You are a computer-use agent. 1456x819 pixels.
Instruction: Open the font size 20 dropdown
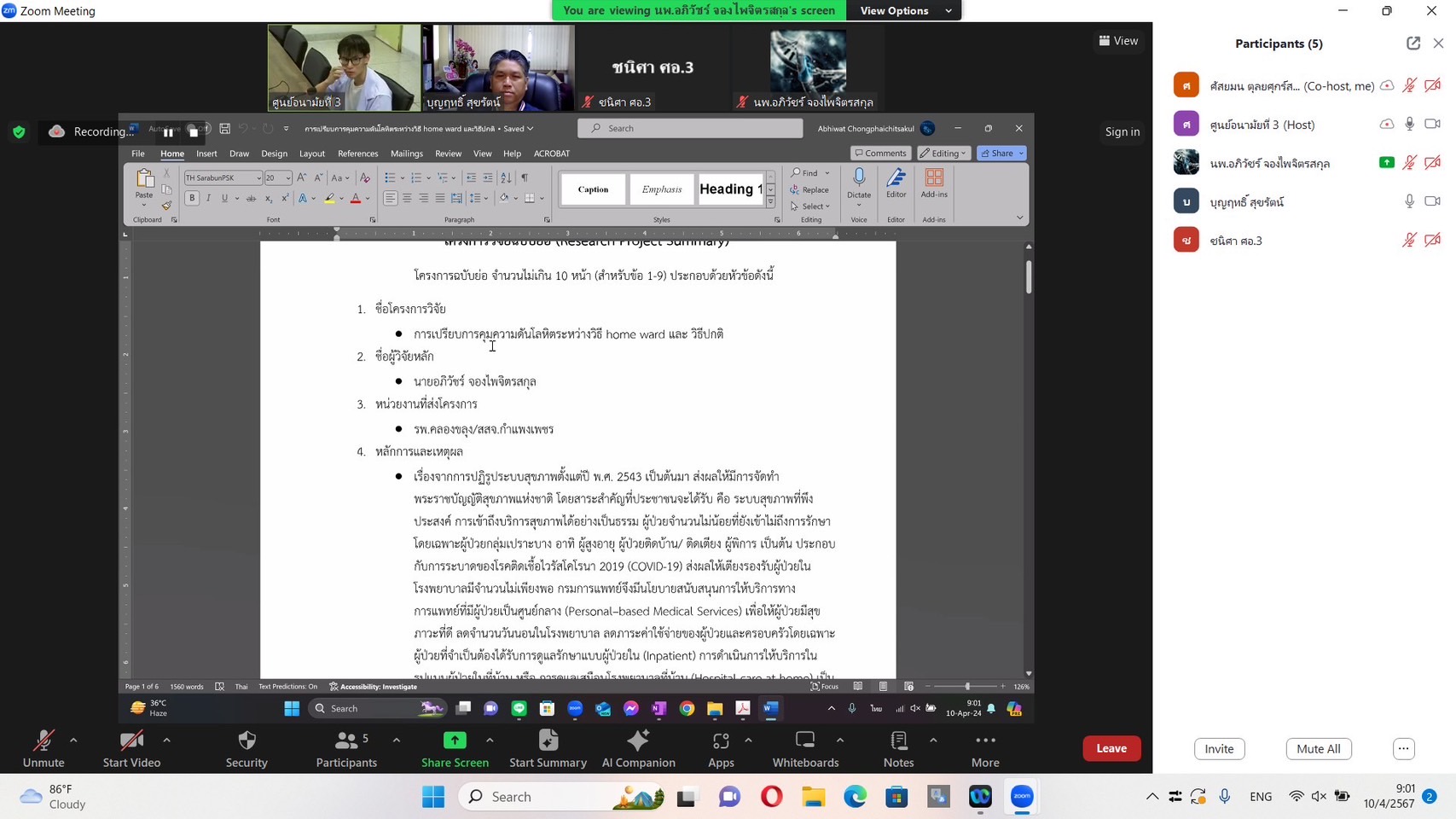click(x=288, y=177)
